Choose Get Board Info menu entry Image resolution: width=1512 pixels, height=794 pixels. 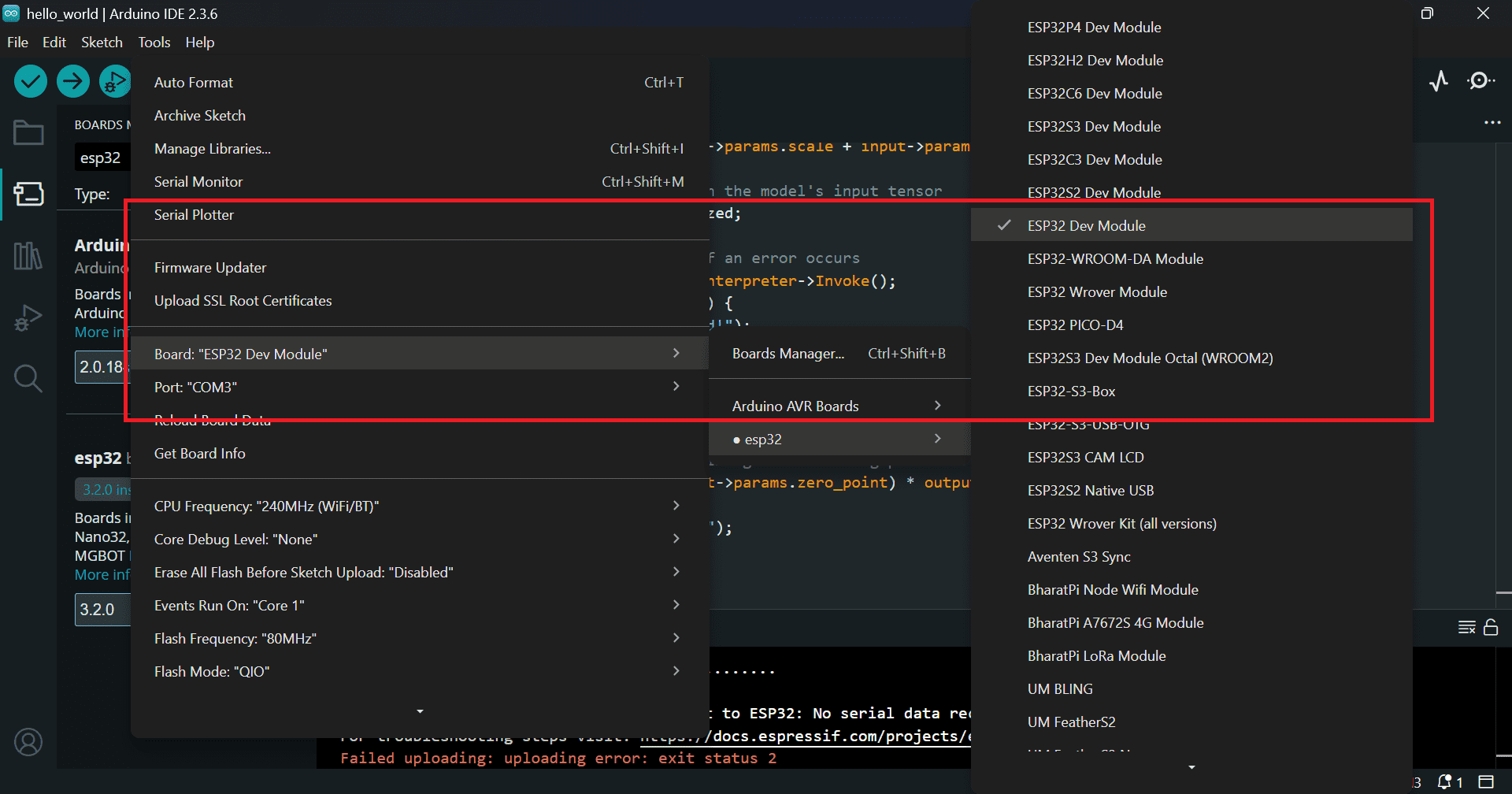tap(420, 453)
